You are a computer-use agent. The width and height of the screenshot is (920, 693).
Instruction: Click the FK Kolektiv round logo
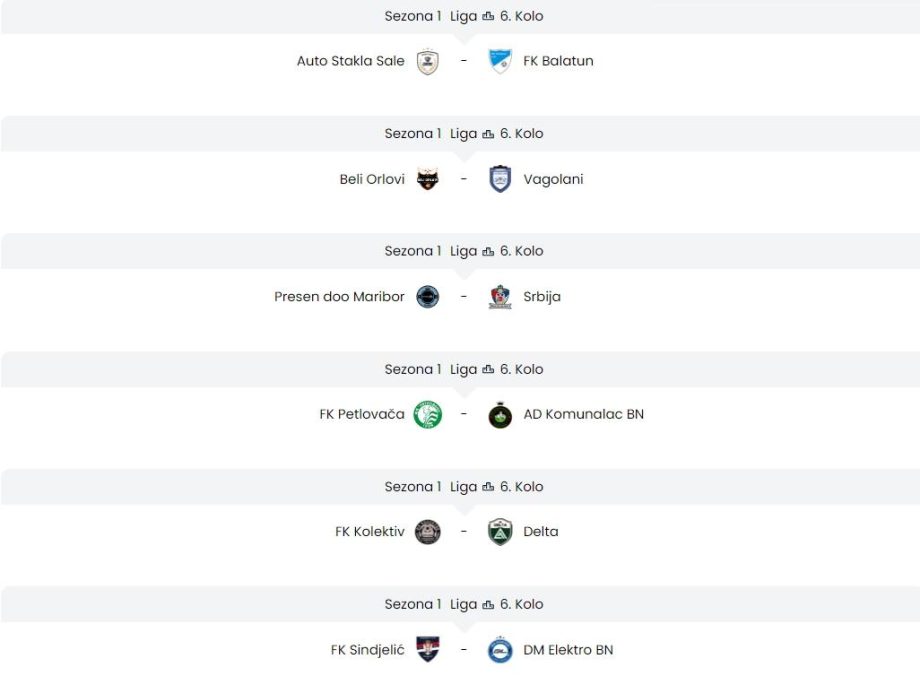point(427,532)
